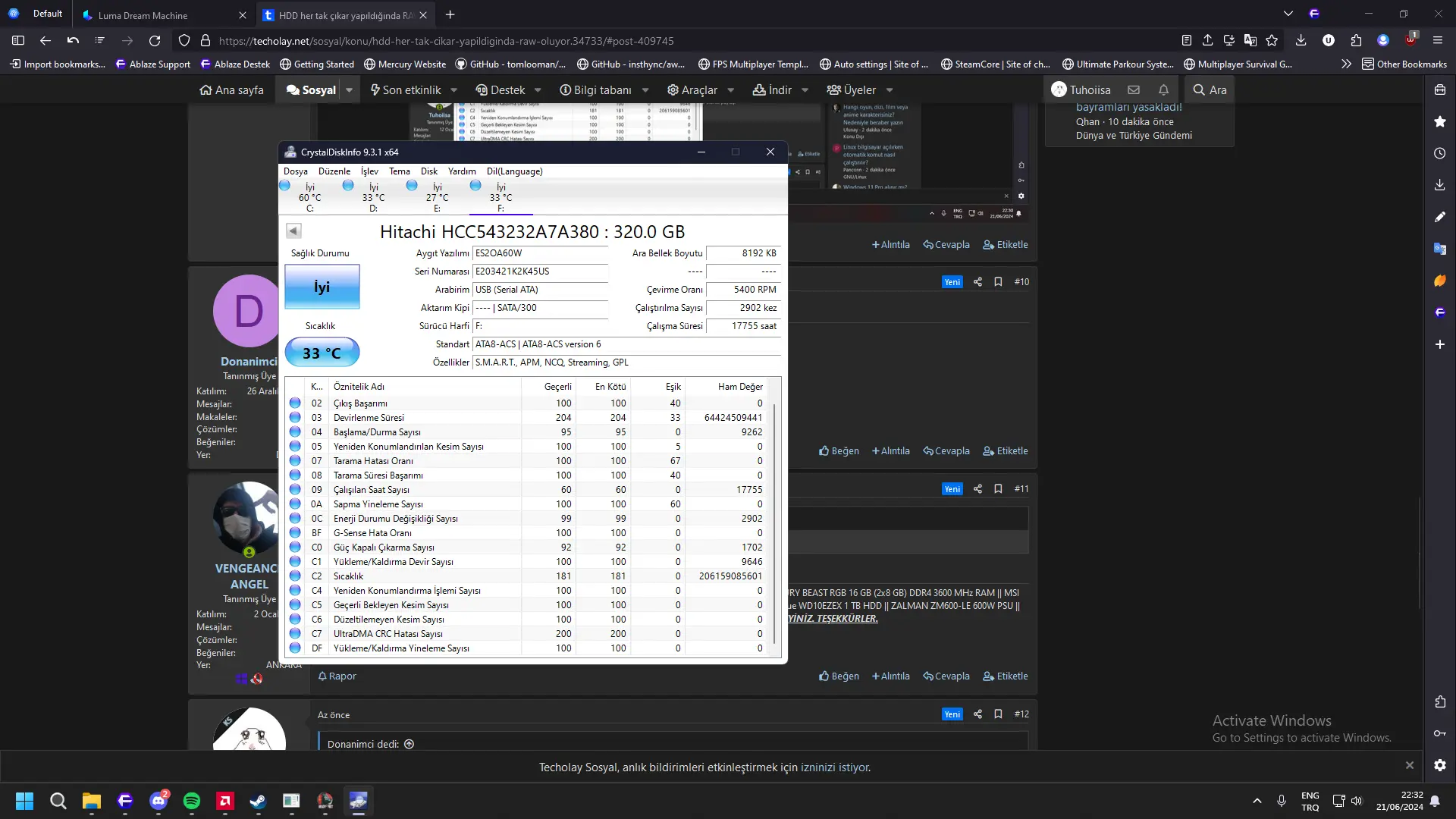Expand the Bilgi tabanı dropdown arrow

pos(645,89)
